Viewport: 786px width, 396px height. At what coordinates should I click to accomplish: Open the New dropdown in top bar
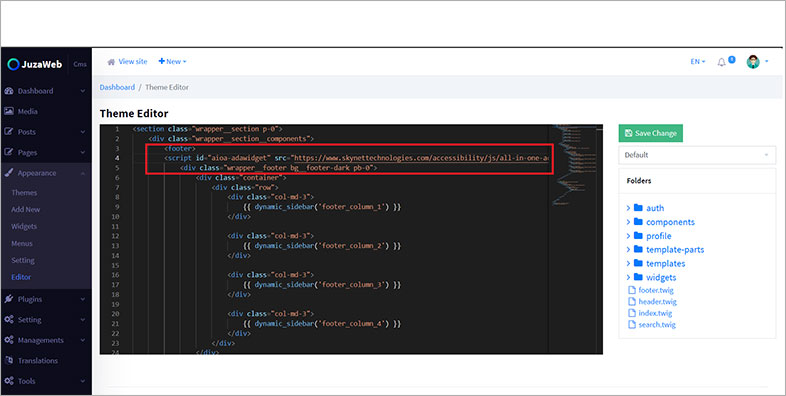pos(172,62)
